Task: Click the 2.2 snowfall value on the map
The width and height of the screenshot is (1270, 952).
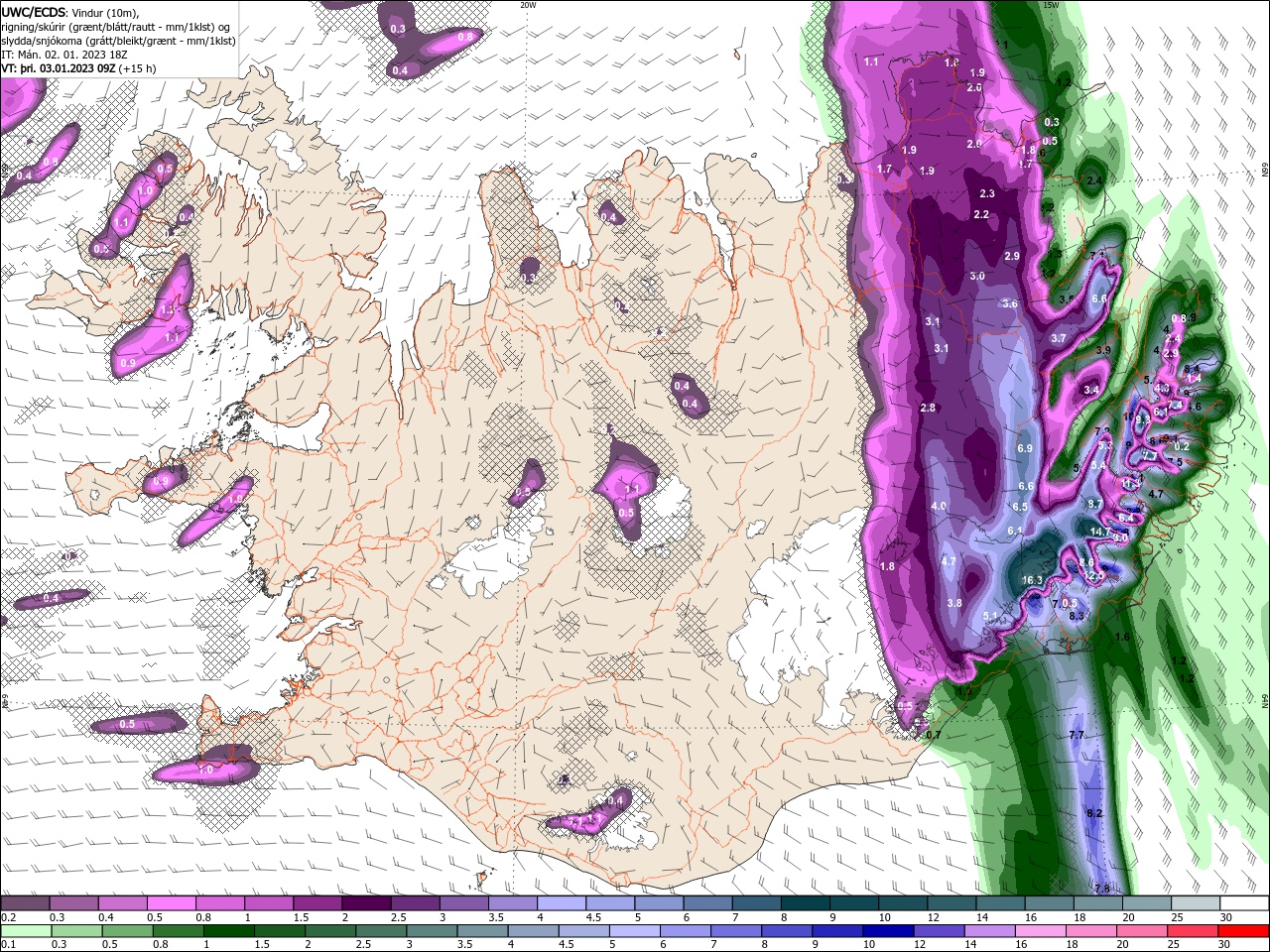Action: click(x=981, y=214)
